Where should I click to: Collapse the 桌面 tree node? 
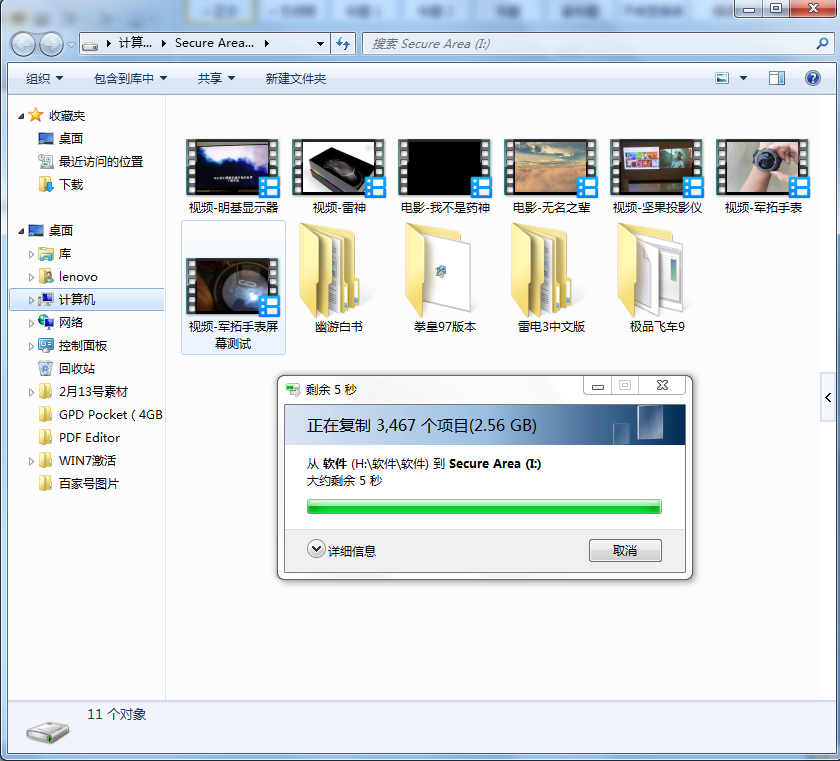pyautogui.click(x=21, y=231)
